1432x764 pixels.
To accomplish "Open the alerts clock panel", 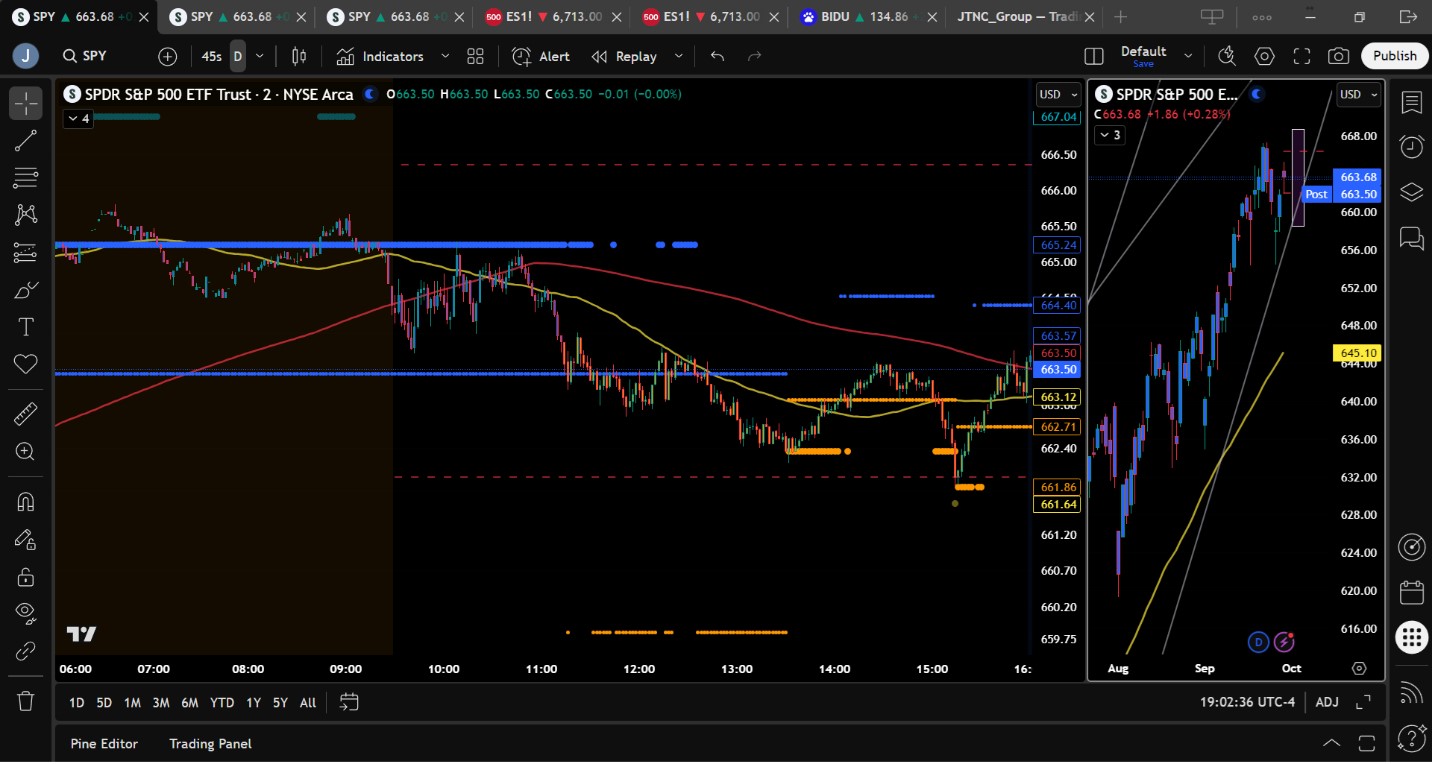I will 1411,147.
